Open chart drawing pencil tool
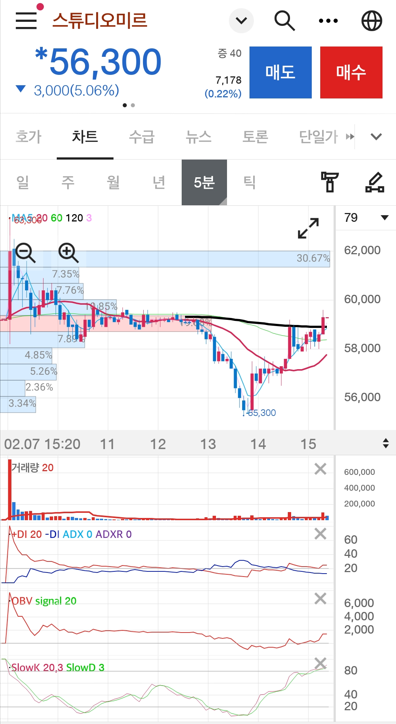Viewport: 396px width, 724px height. point(374,182)
